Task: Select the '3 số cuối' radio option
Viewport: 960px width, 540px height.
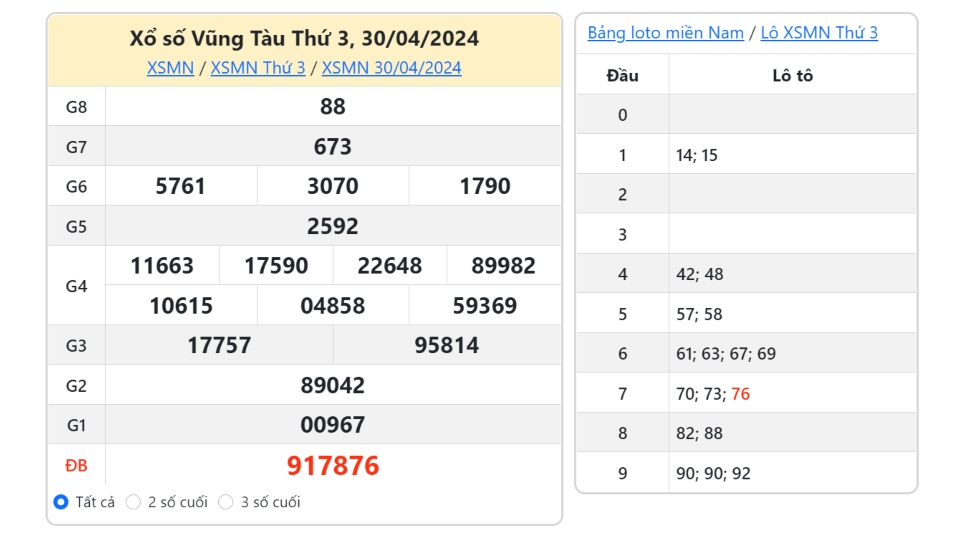Action: tap(226, 502)
